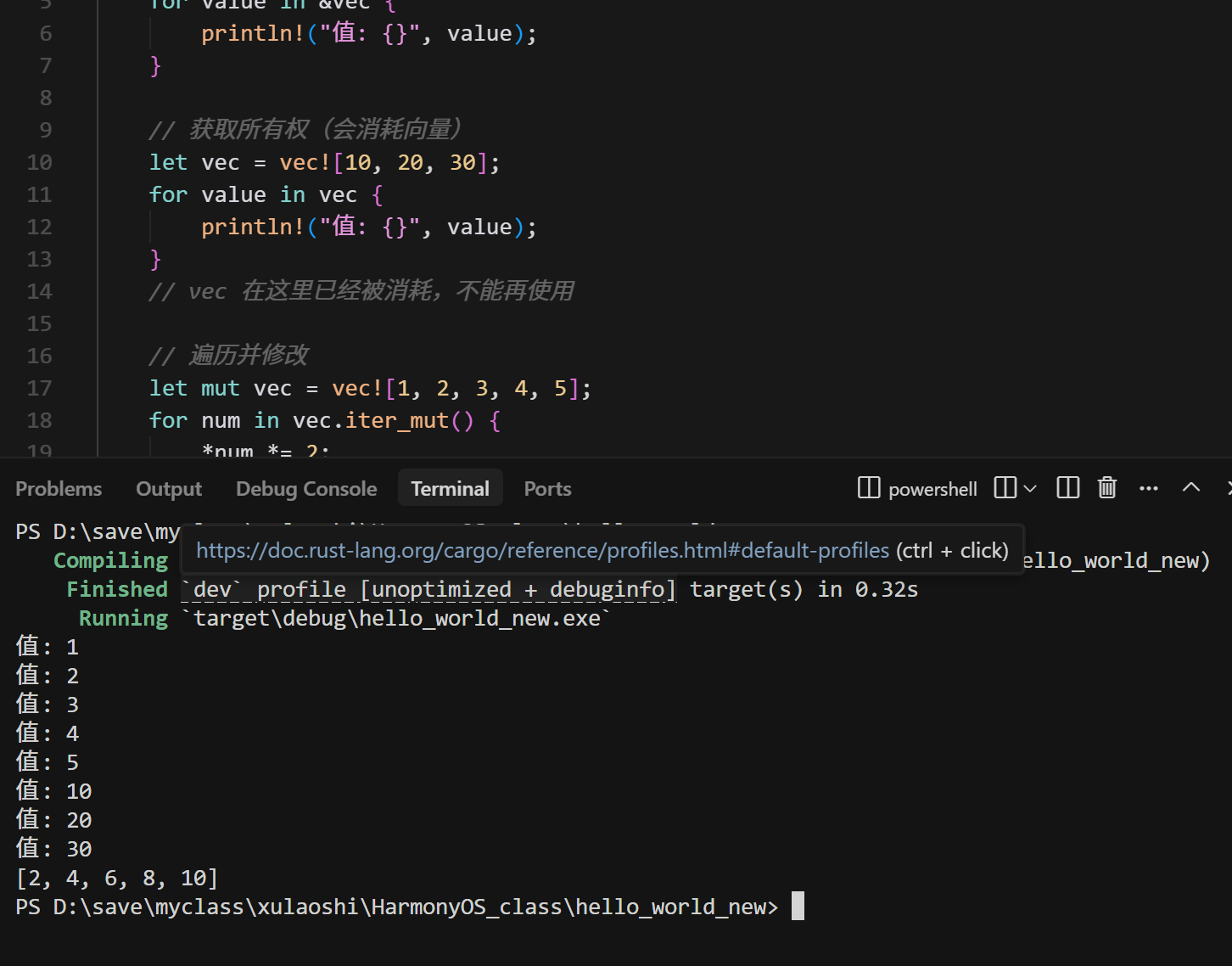
Task: Click the green "Finished" word in terminal
Action: click(117, 590)
